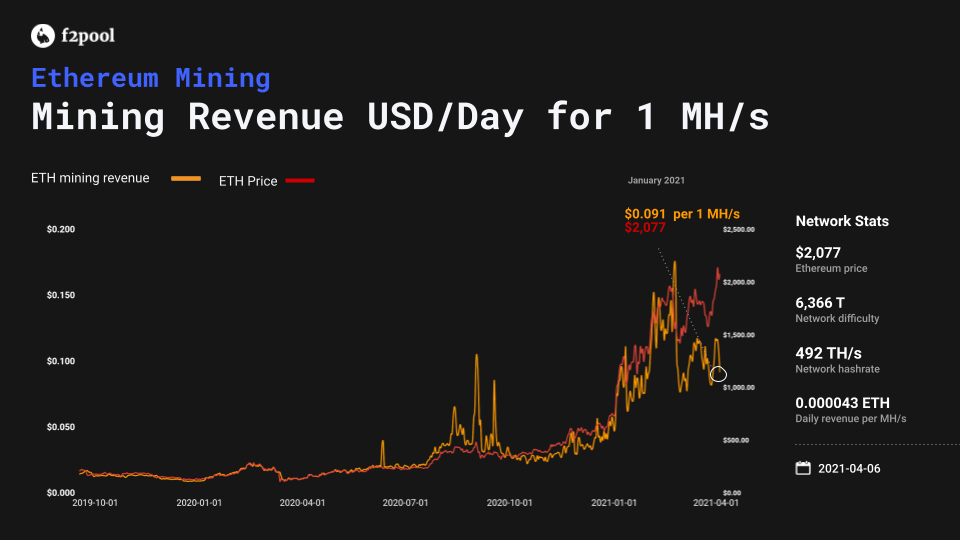Click the '$1,500.00' right axis label
Screen dimensions: 960x540
click(x=739, y=335)
